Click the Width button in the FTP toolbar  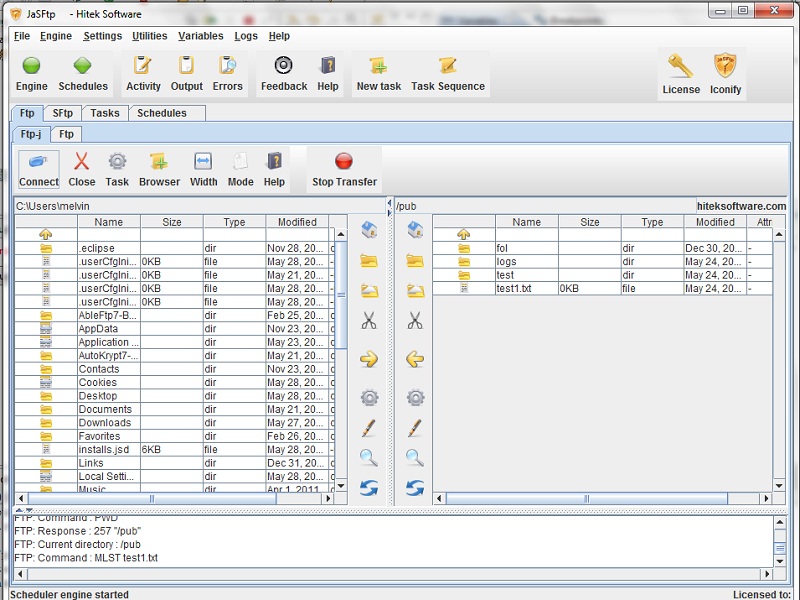click(203, 163)
